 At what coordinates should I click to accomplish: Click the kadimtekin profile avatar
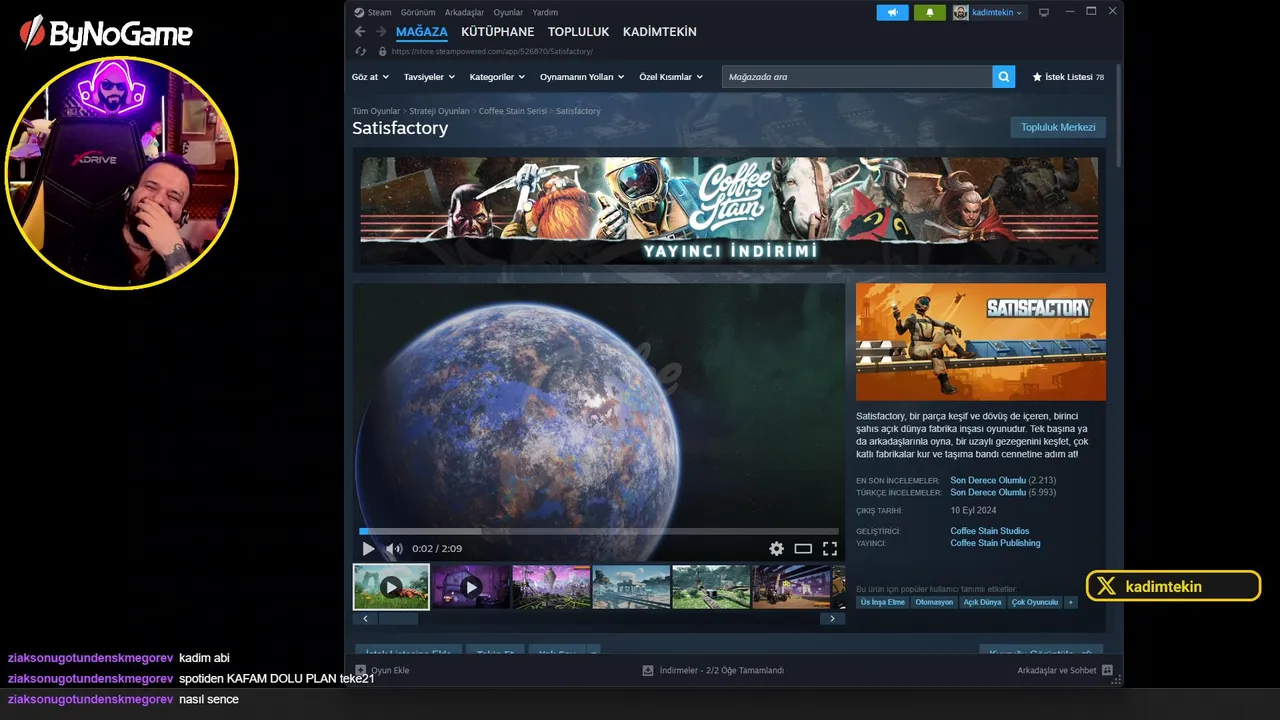(961, 12)
